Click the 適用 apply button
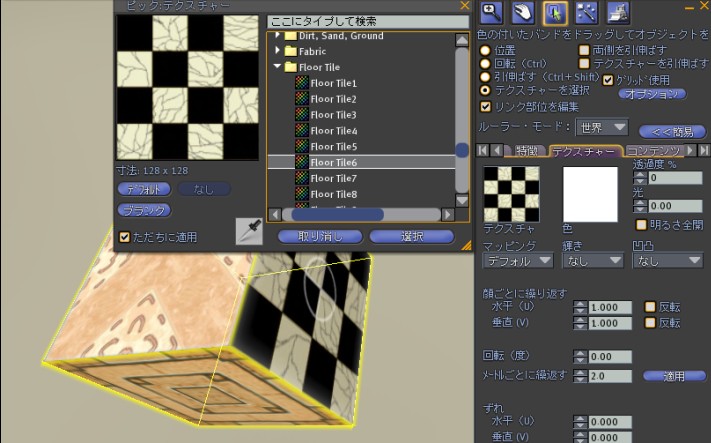 674,376
